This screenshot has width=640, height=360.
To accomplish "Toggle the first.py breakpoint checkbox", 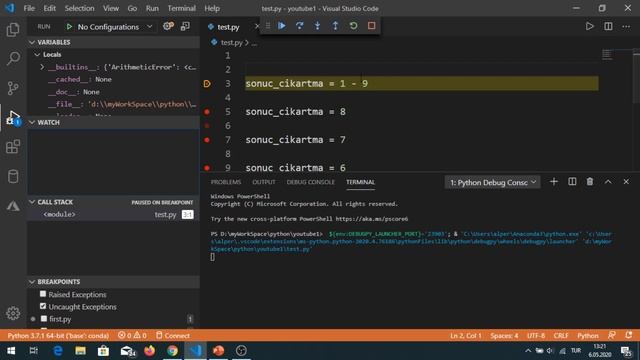I will (x=44, y=319).
